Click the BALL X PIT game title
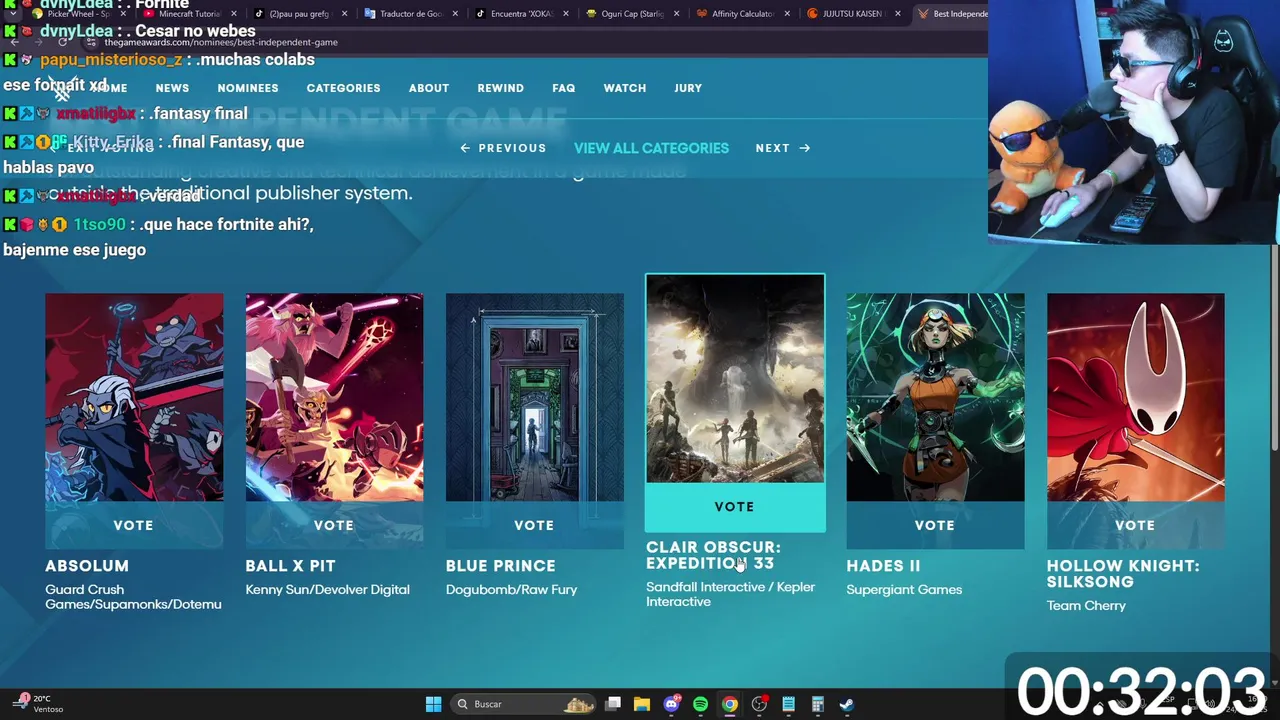Image resolution: width=1280 pixels, height=720 pixels. point(290,566)
